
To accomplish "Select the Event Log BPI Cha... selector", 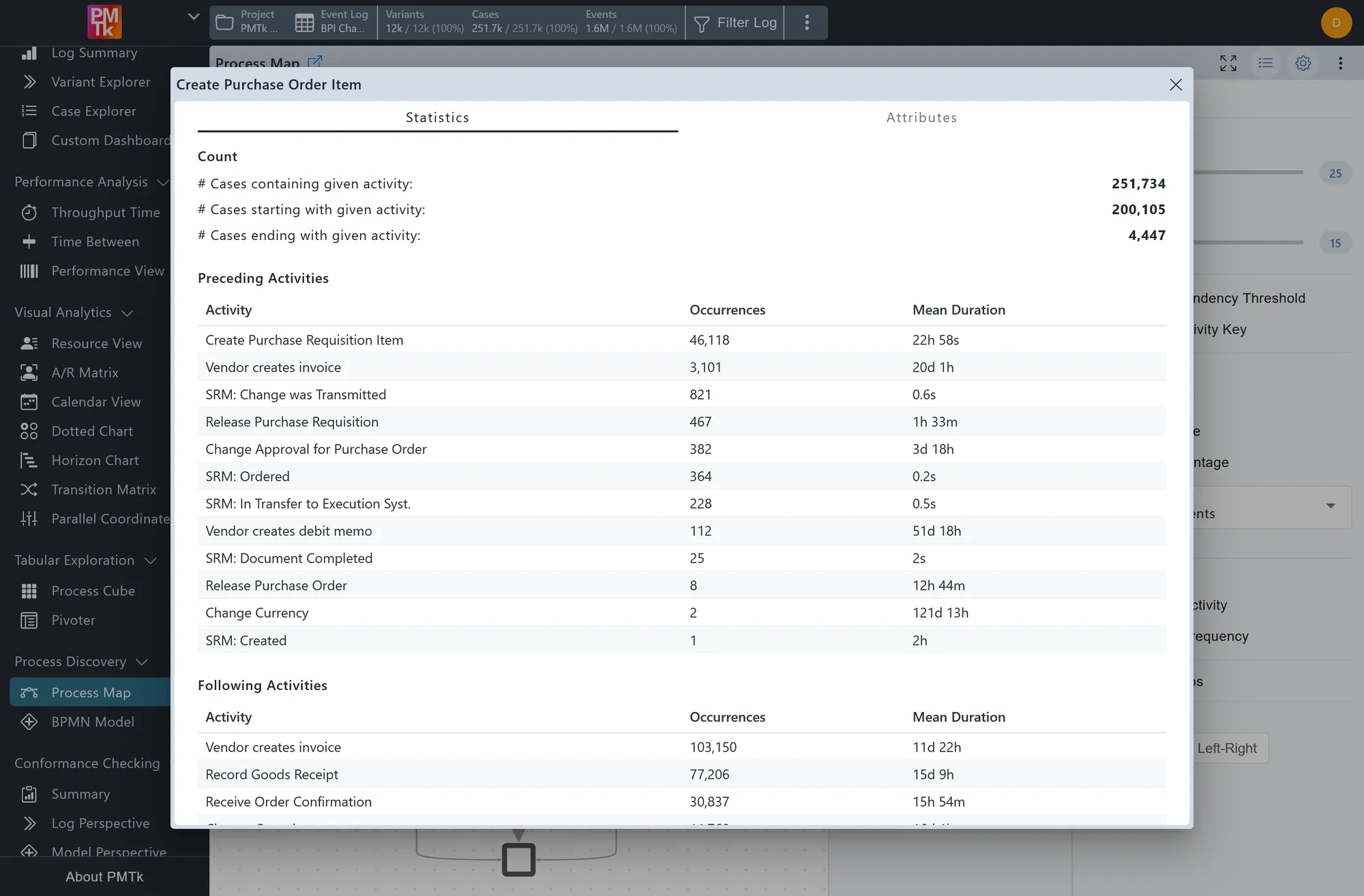I will (x=332, y=23).
